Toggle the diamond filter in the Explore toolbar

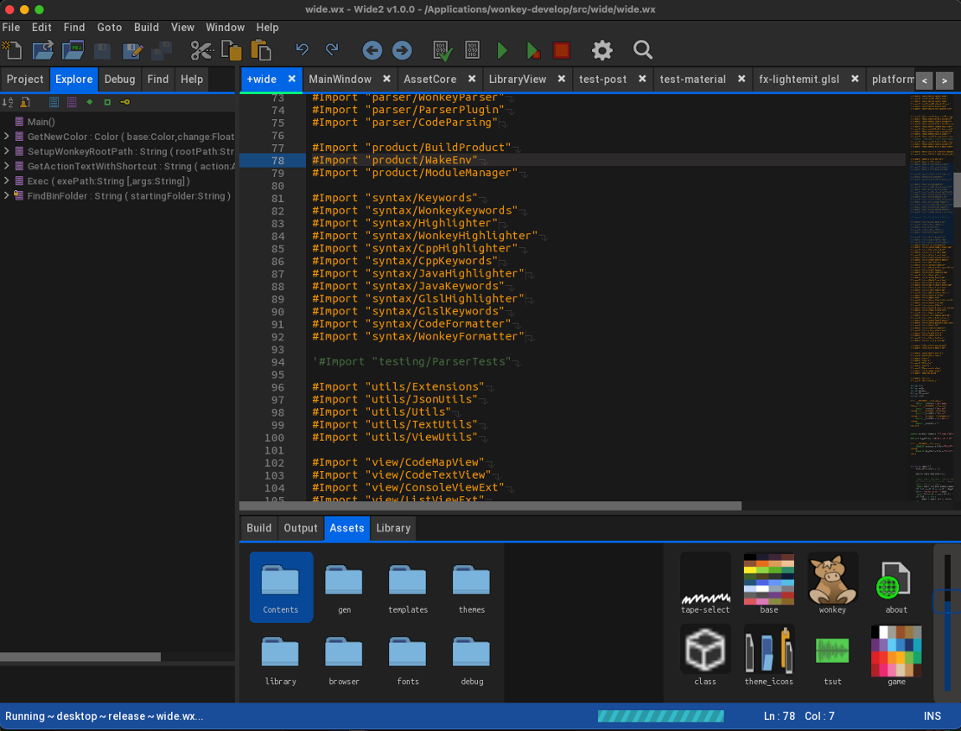pyautogui.click(x=89, y=102)
